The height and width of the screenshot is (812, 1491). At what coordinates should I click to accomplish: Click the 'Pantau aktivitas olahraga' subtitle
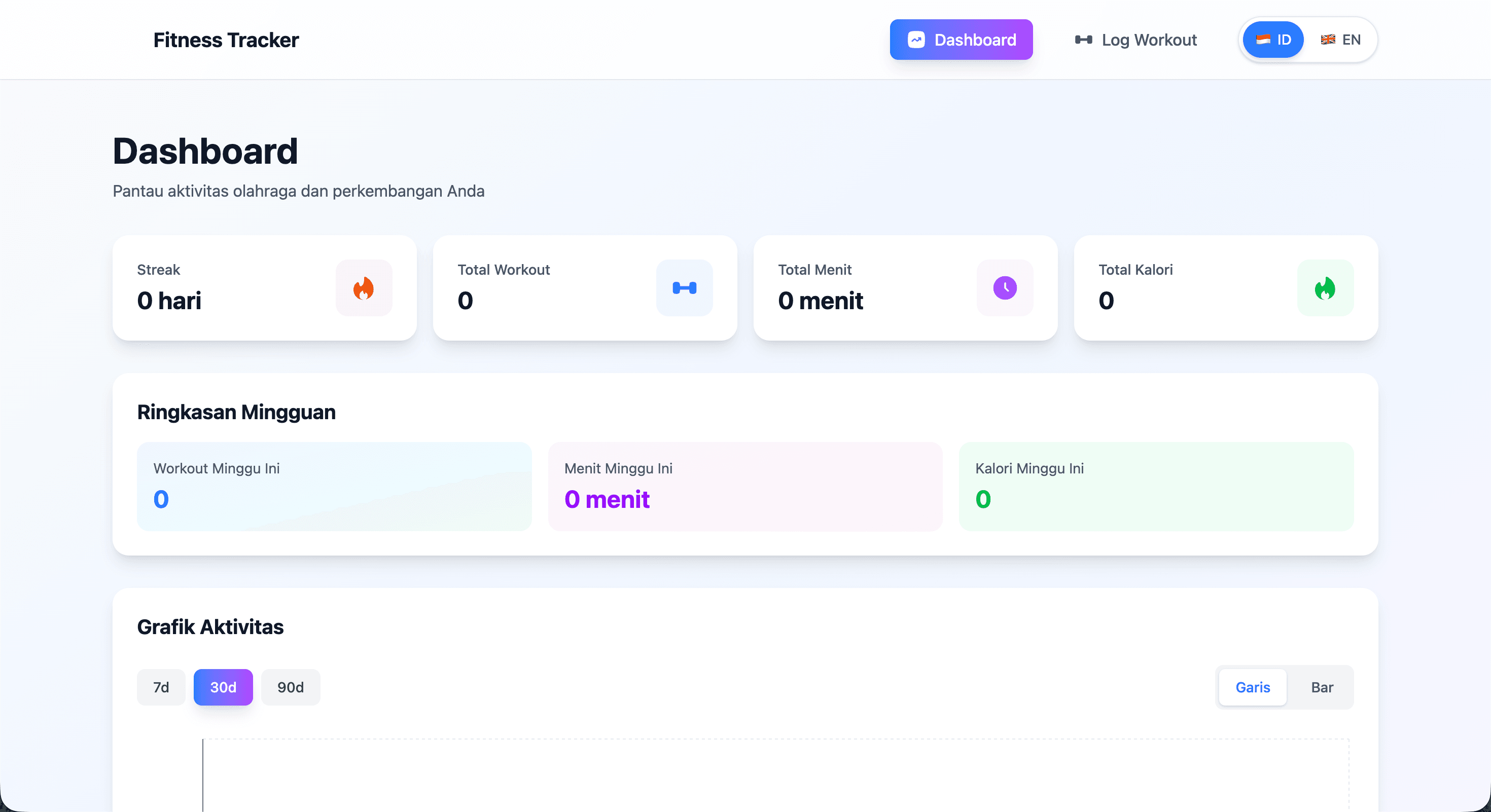pos(299,191)
